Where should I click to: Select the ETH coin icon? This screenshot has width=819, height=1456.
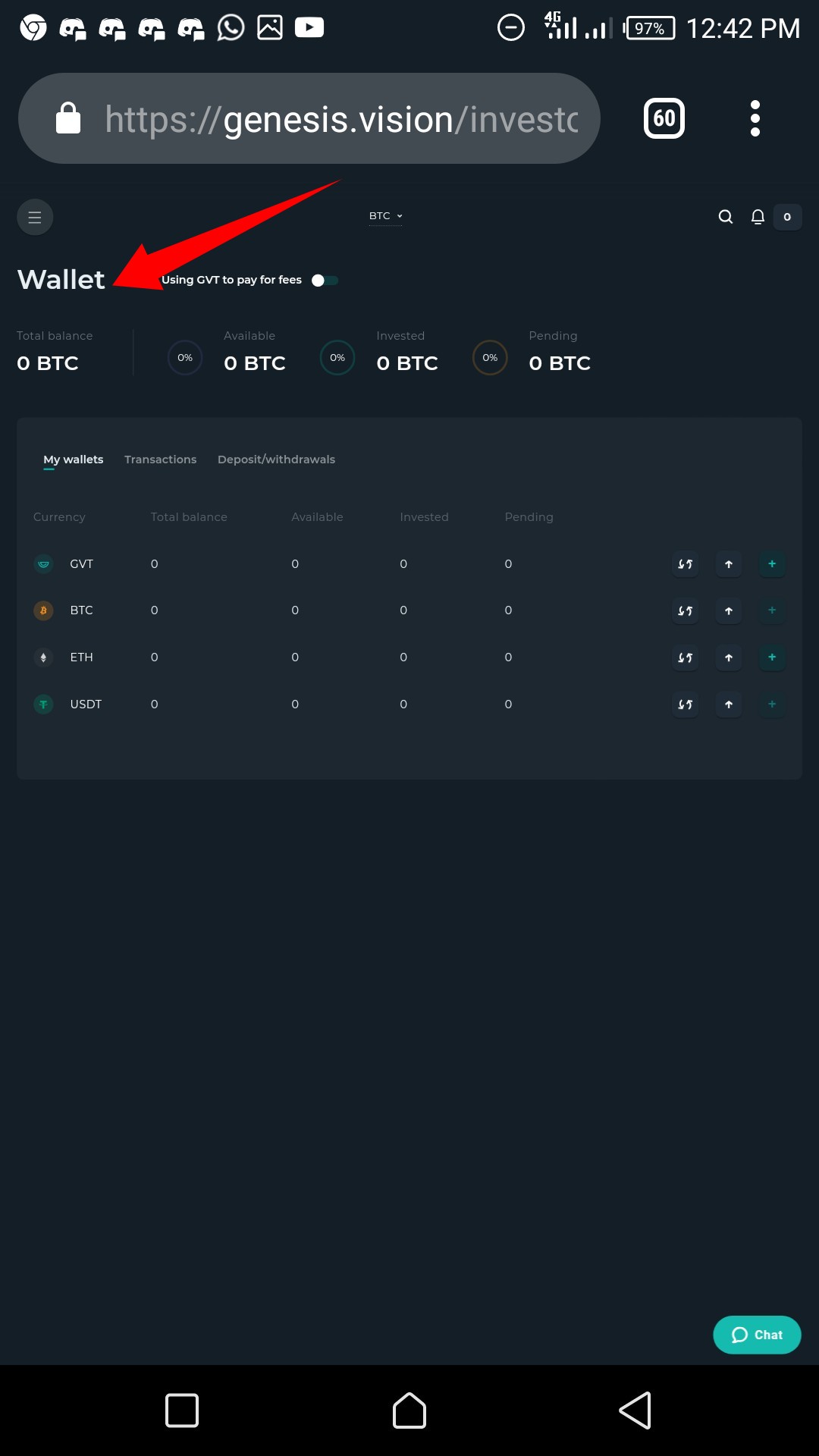(x=43, y=657)
